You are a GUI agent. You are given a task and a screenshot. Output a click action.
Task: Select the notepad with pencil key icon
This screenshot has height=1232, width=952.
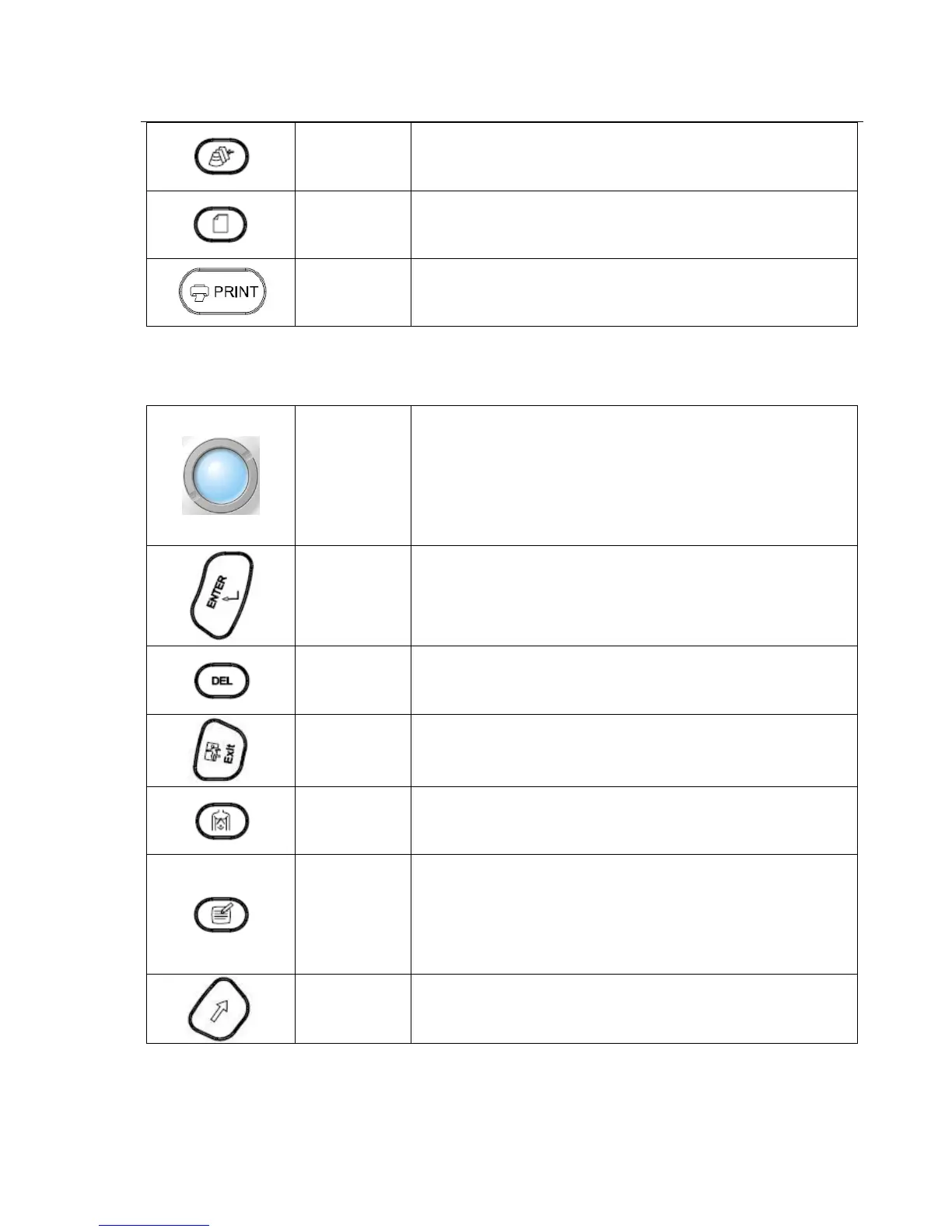221,915
